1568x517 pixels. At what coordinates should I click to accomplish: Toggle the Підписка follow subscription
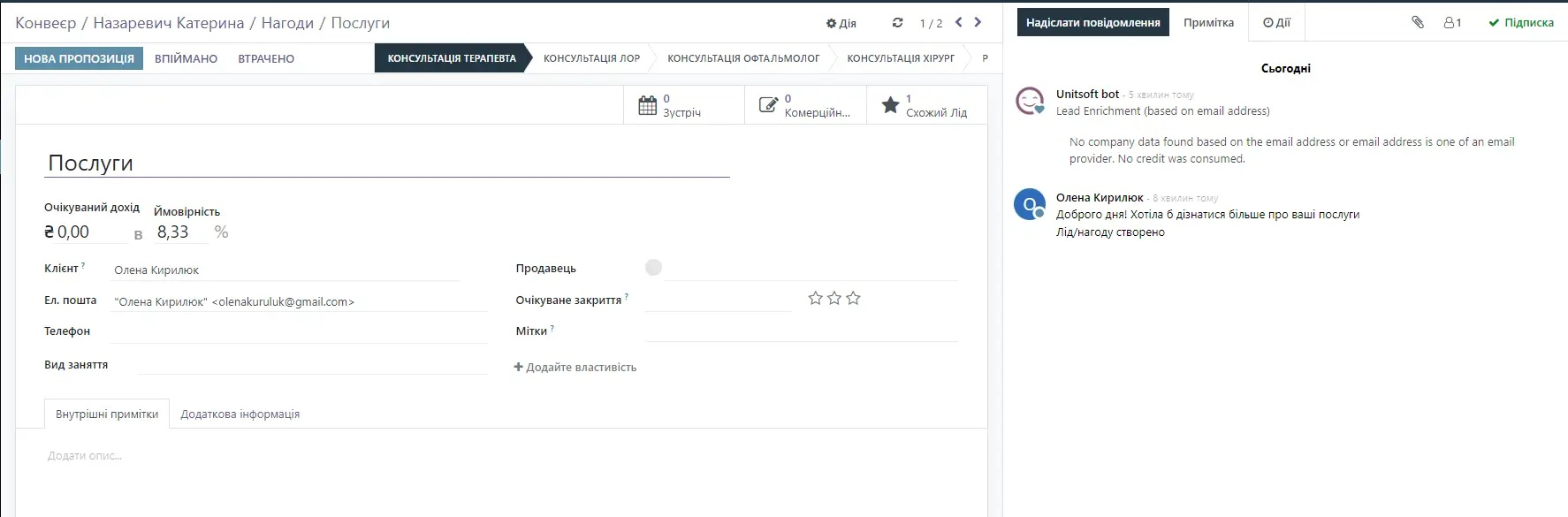(1520, 23)
